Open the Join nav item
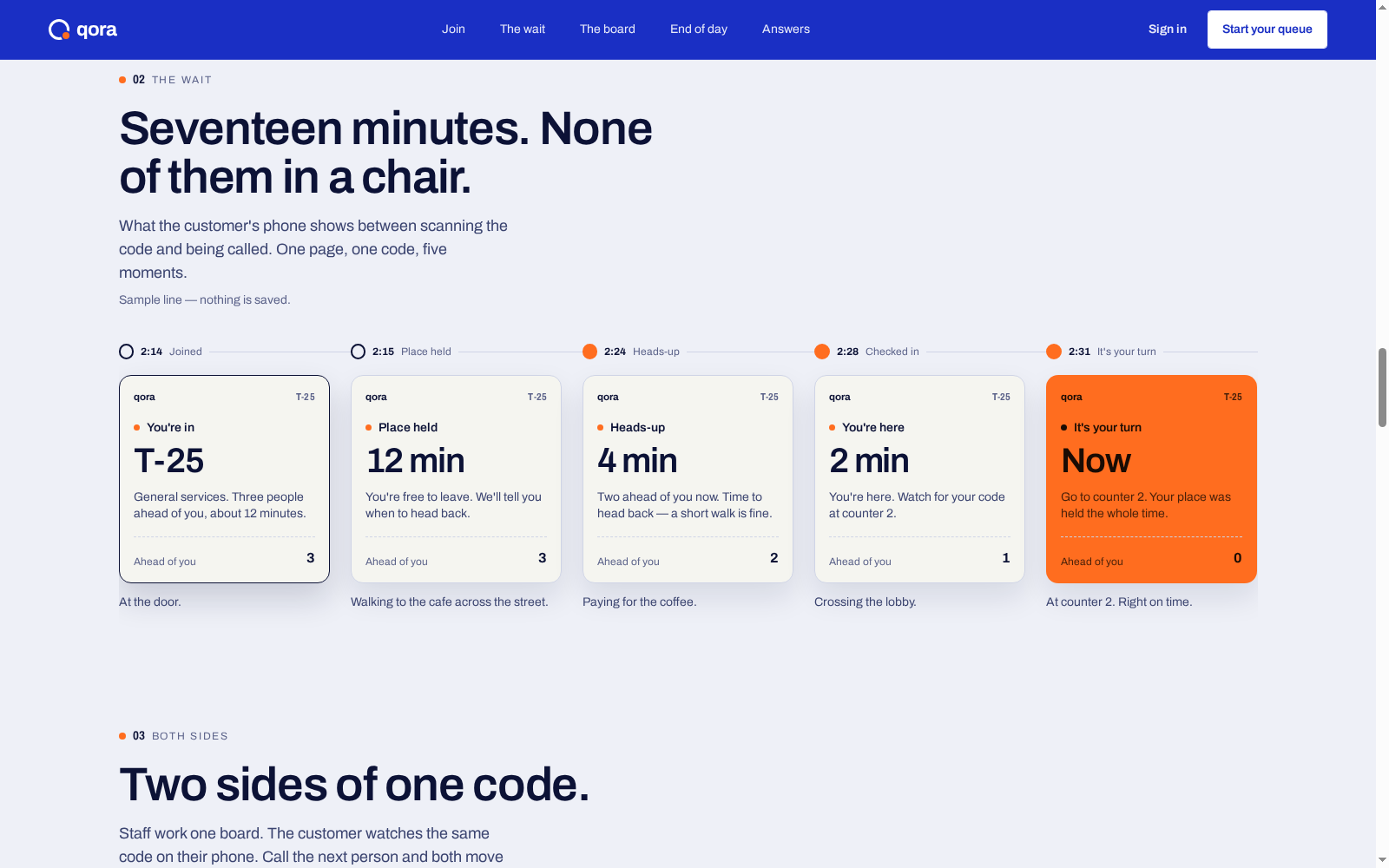The width and height of the screenshot is (1389, 868). pos(453,30)
